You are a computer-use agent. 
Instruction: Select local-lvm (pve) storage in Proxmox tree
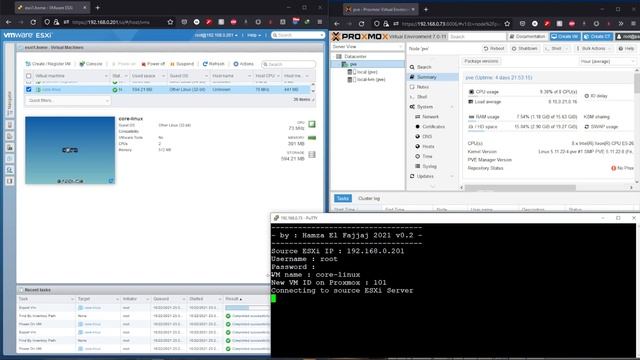pos(371,80)
